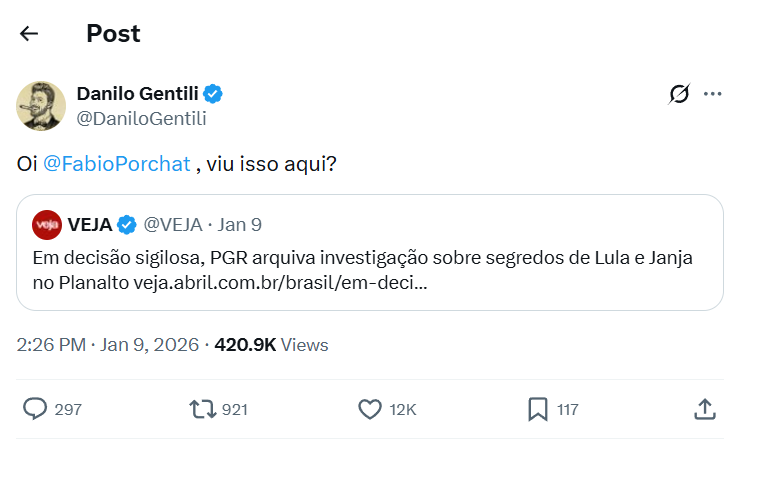Open the three-dot more options menu
Image resolution: width=766 pixels, height=484 pixels.
point(712,94)
